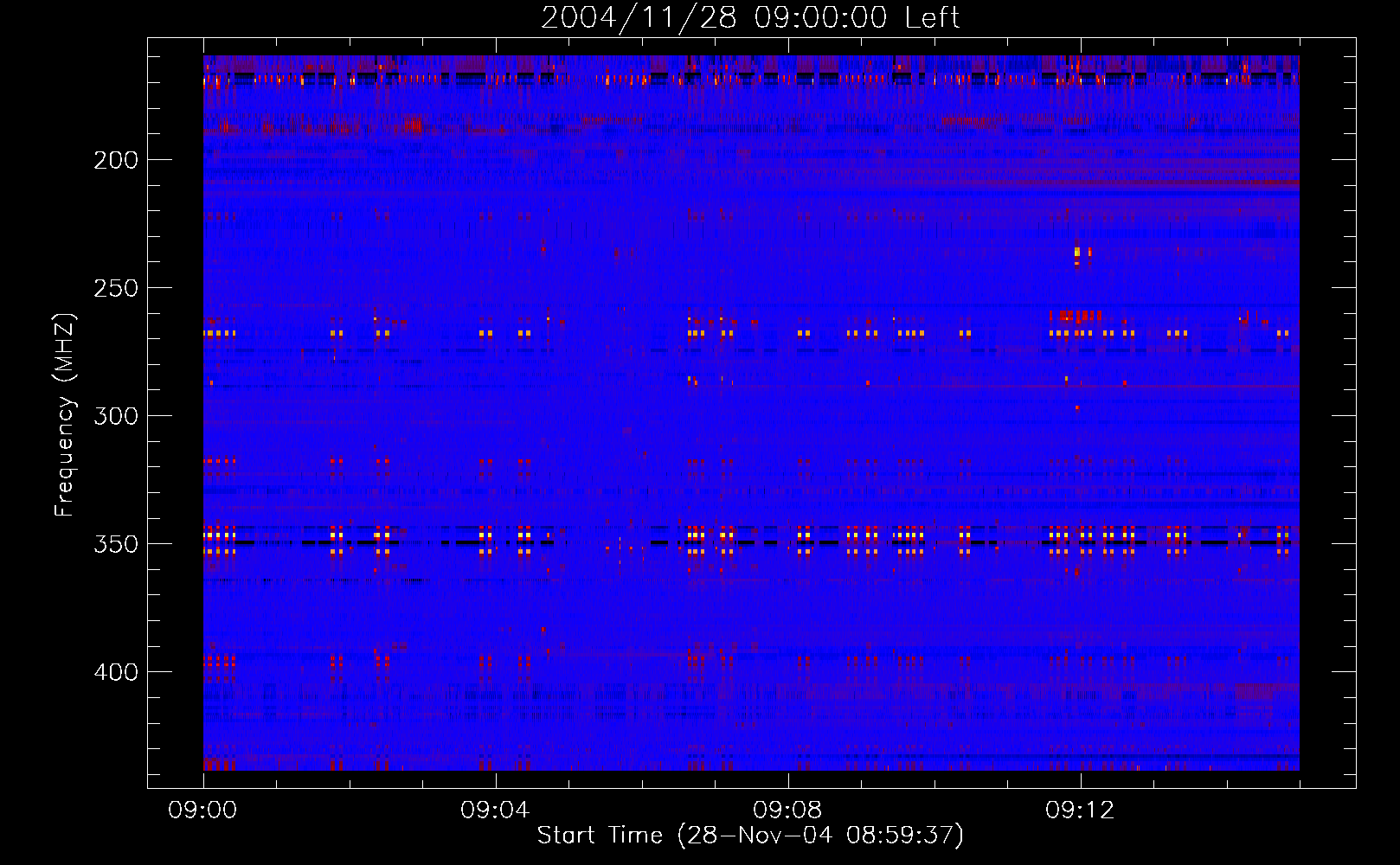Click the "Frequency (MHZ)" axis label
The width and height of the screenshot is (1400, 865).
click(x=65, y=414)
